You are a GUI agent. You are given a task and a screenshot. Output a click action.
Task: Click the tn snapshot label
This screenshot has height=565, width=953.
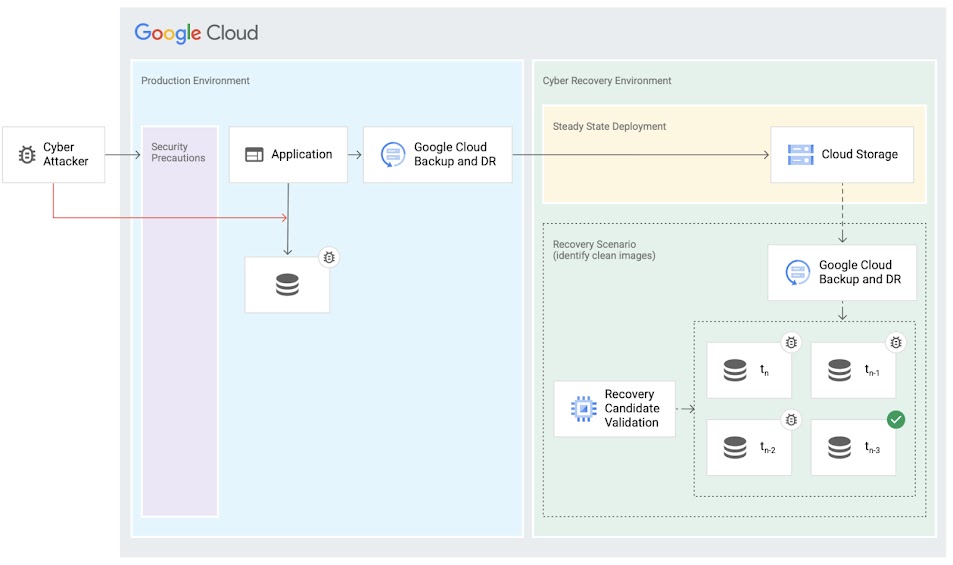764,370
